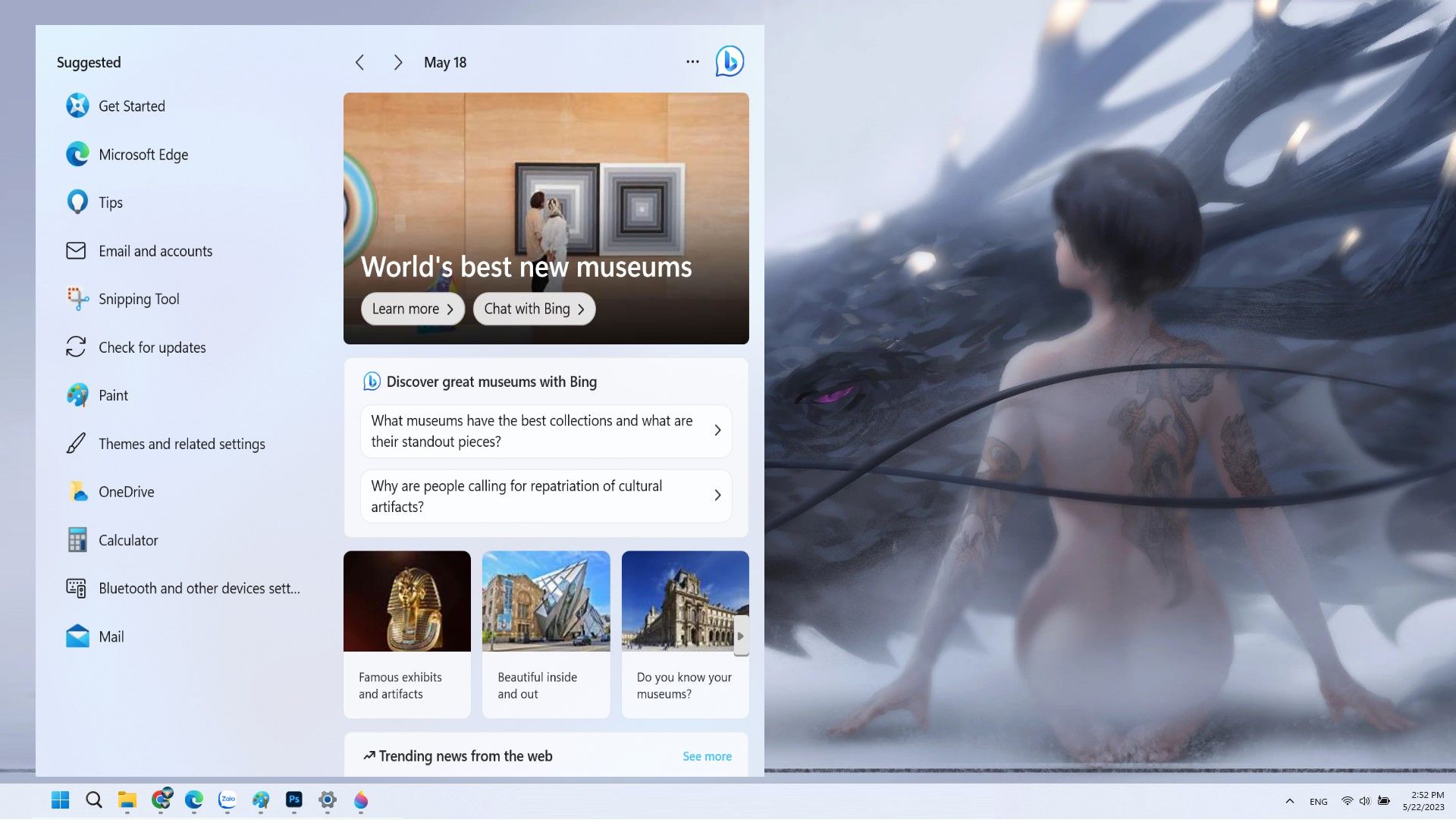This screenshot has height=820, width=1456.
Task: Click Learn more button on museums banner
Action: coord(413,309)
